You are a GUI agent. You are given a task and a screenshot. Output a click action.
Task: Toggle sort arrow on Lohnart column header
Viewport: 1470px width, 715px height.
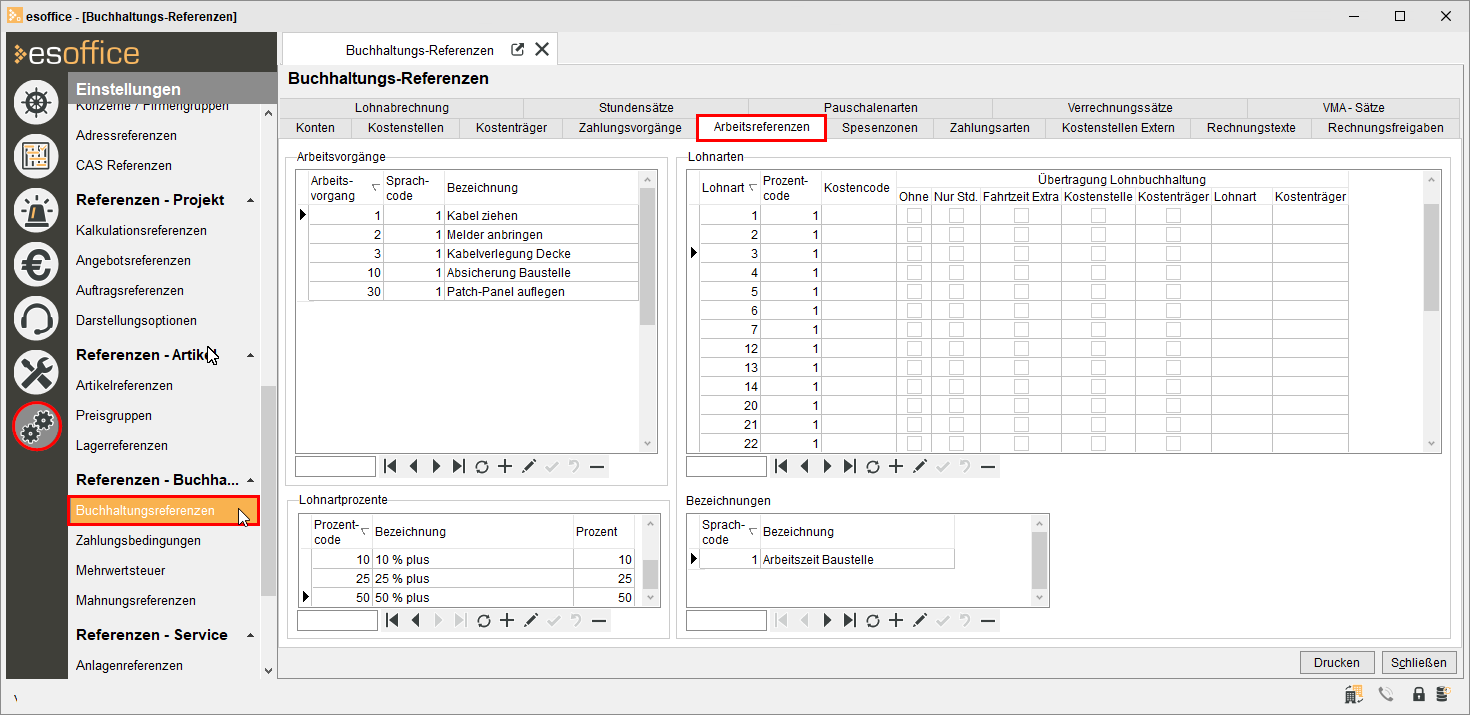pos(752,187)
